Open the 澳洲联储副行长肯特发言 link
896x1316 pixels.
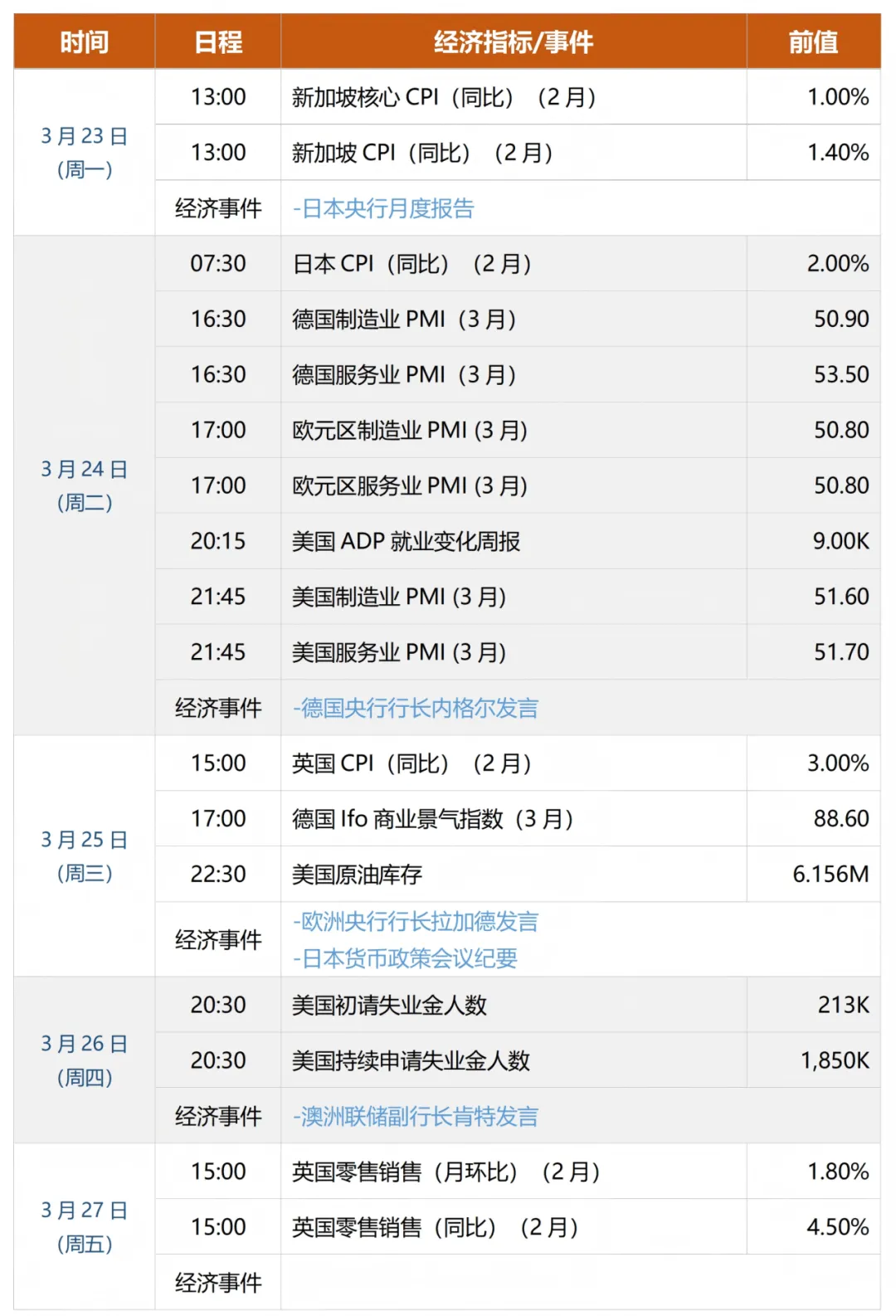tap(416, 1116)
